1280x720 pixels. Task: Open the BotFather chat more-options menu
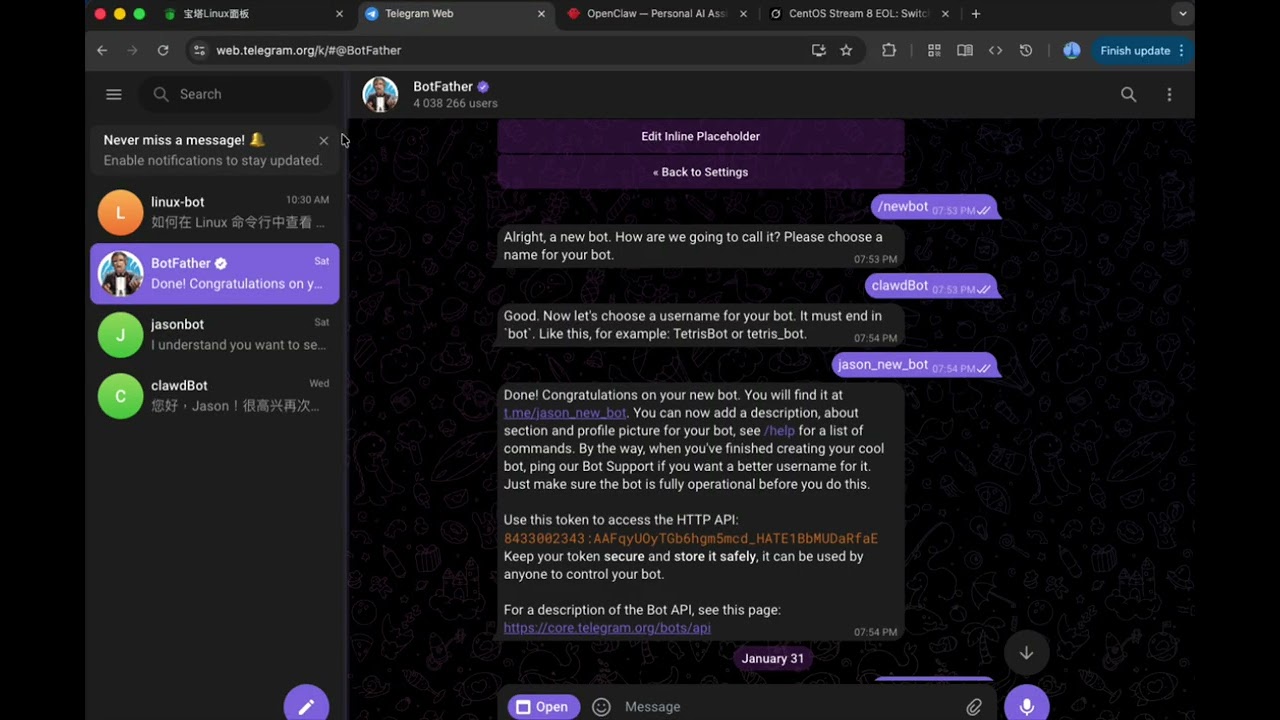coord(1169,94)
